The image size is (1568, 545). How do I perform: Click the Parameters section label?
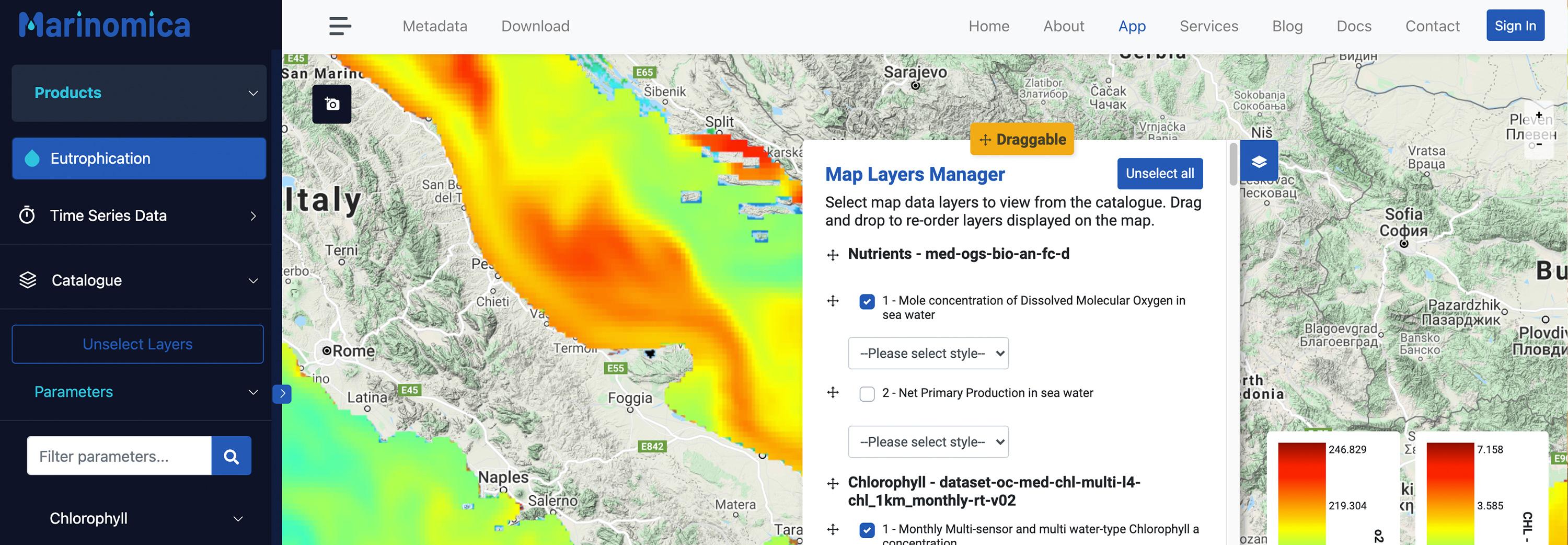[x=74, y=392]
